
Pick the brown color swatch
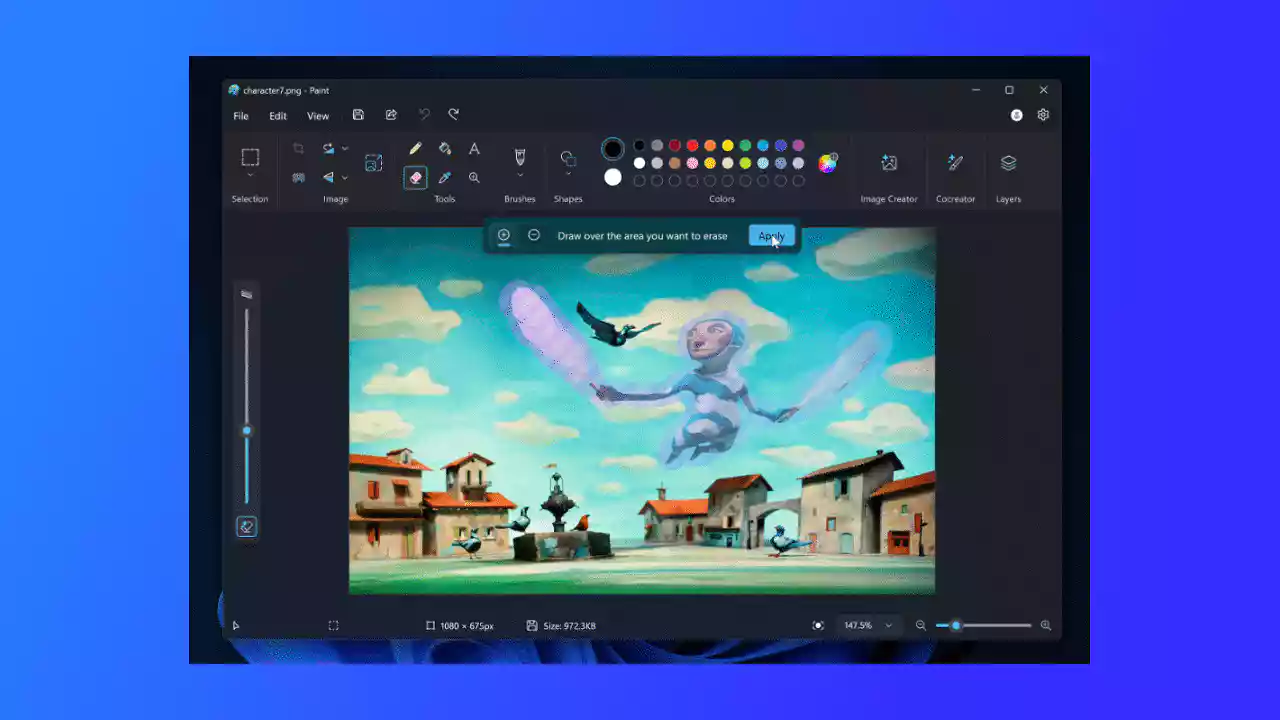click(675, 163)
